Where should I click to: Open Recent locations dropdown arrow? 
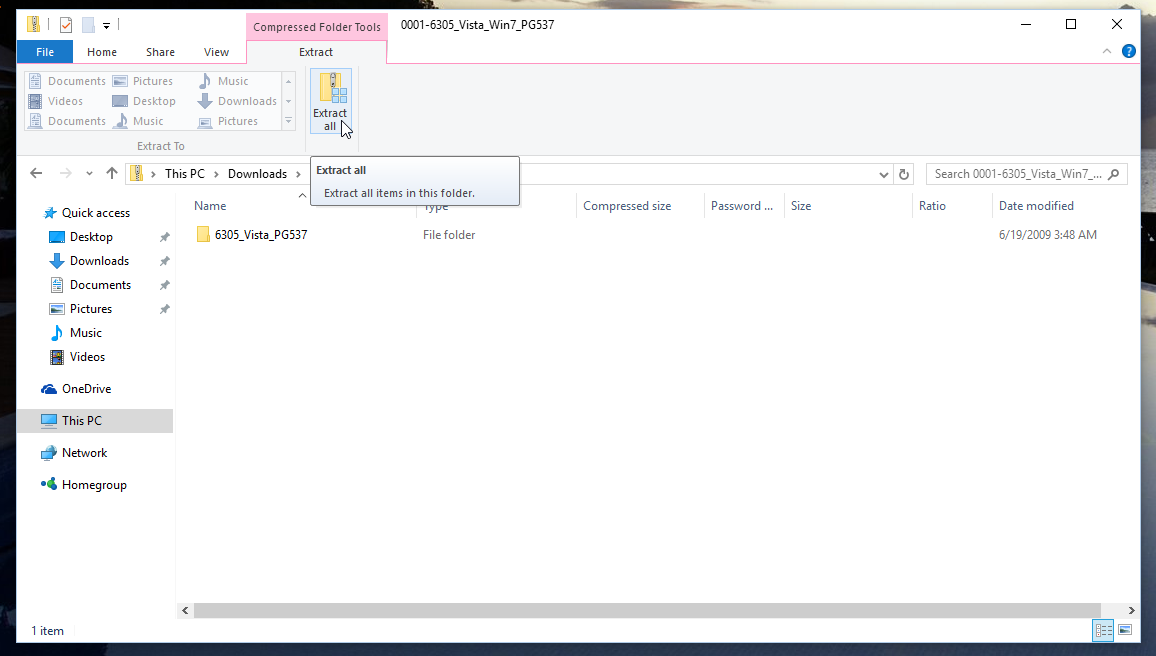coord(88,174)
